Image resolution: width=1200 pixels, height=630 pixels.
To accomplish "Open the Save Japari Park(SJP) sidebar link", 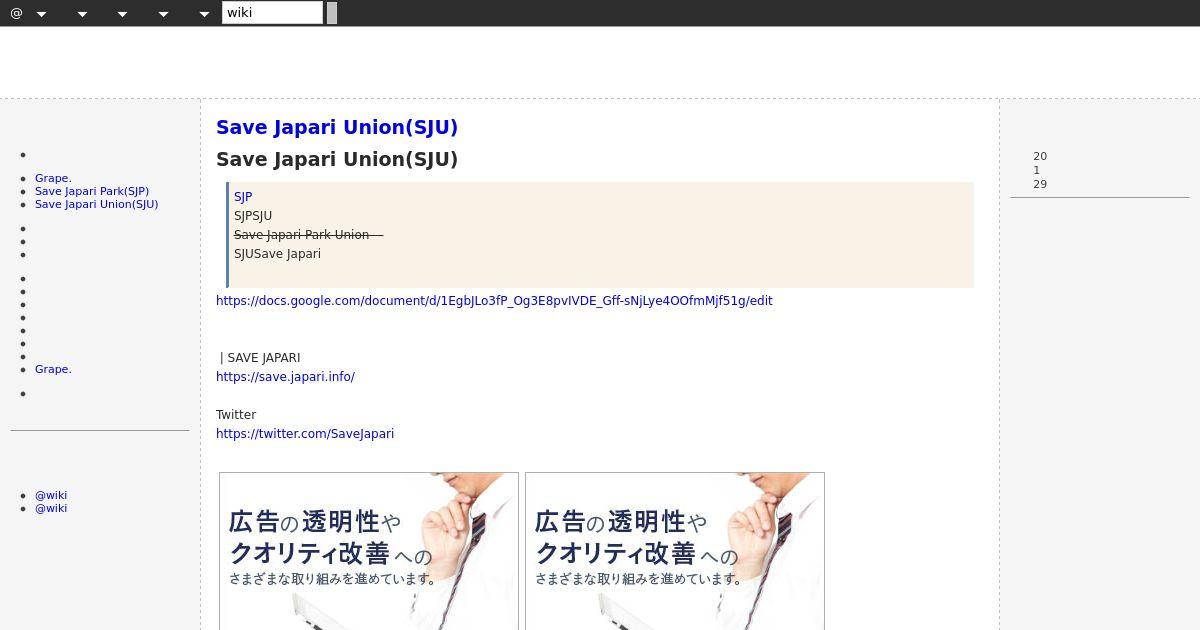I will coord(92,191).
